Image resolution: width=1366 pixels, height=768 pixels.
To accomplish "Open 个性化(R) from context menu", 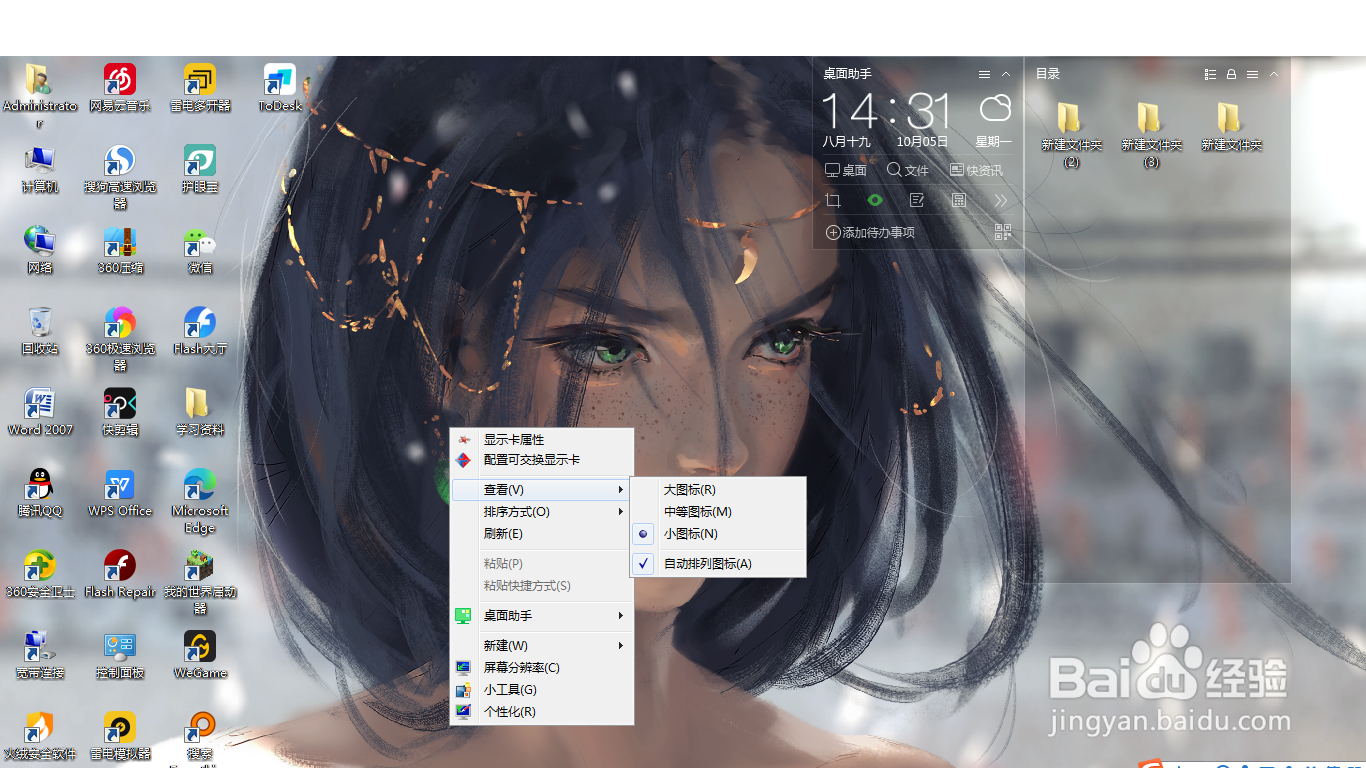I will pyautogui.click(x=541, y=712).
